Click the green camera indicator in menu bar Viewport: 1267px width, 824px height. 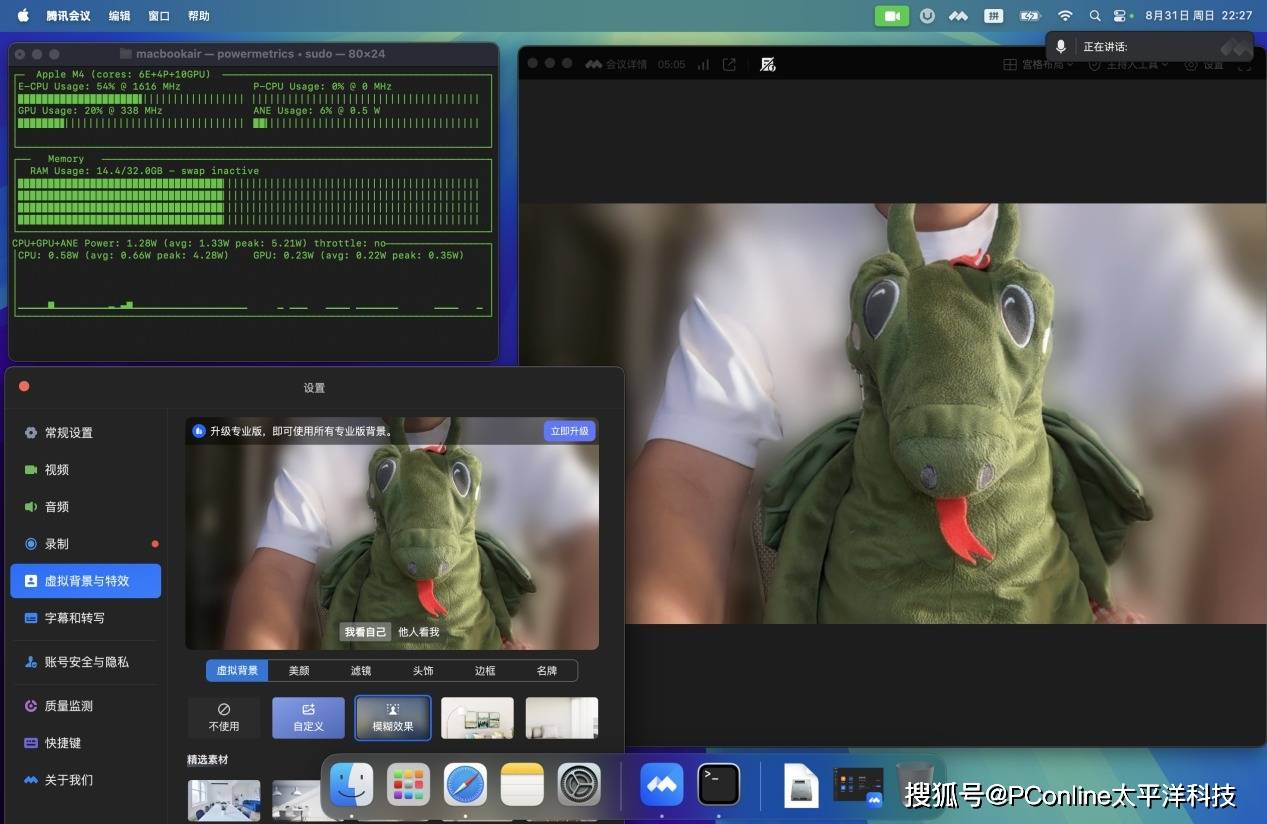[x=890, y=16]
